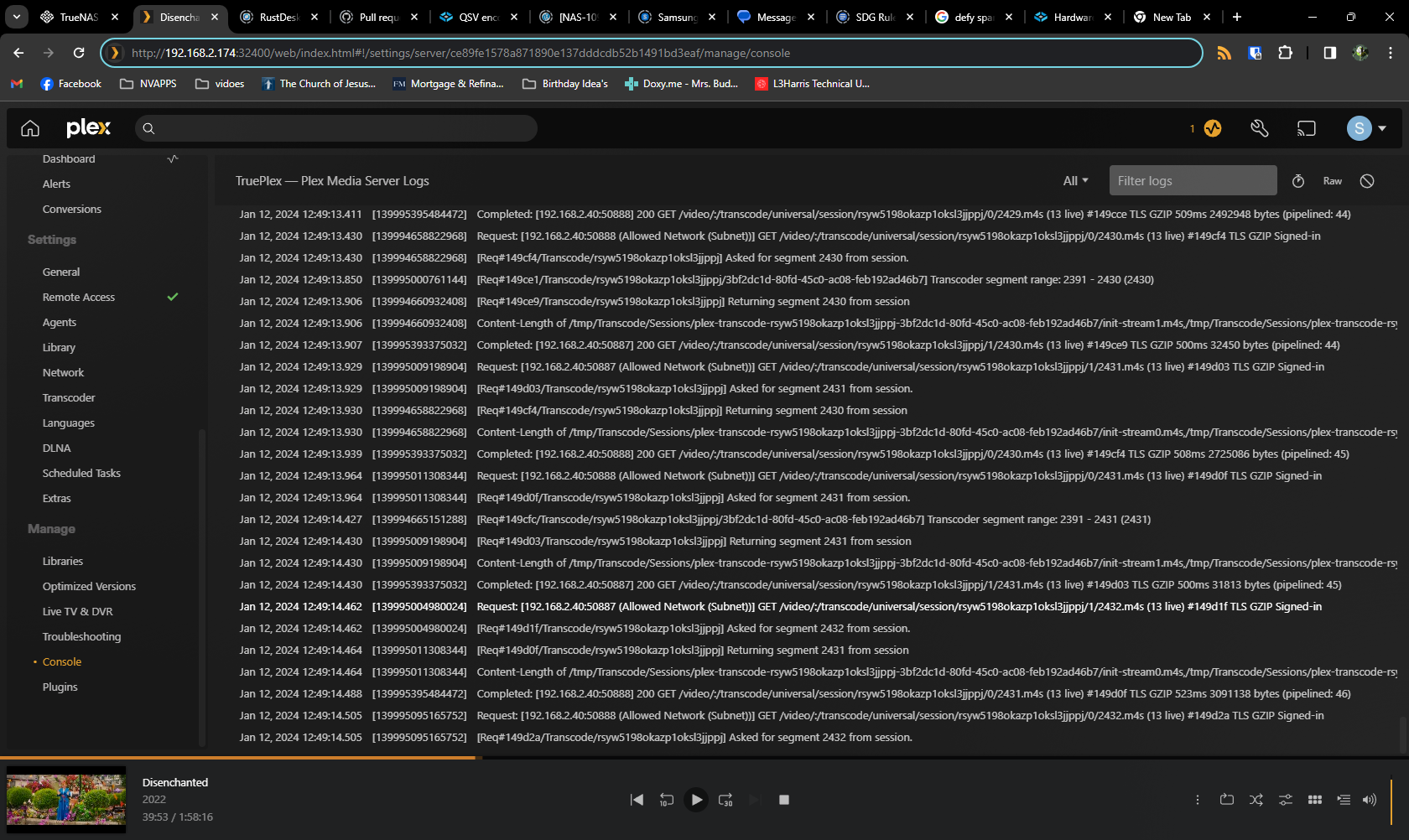Open player more options menu

tap(1198, 800)
